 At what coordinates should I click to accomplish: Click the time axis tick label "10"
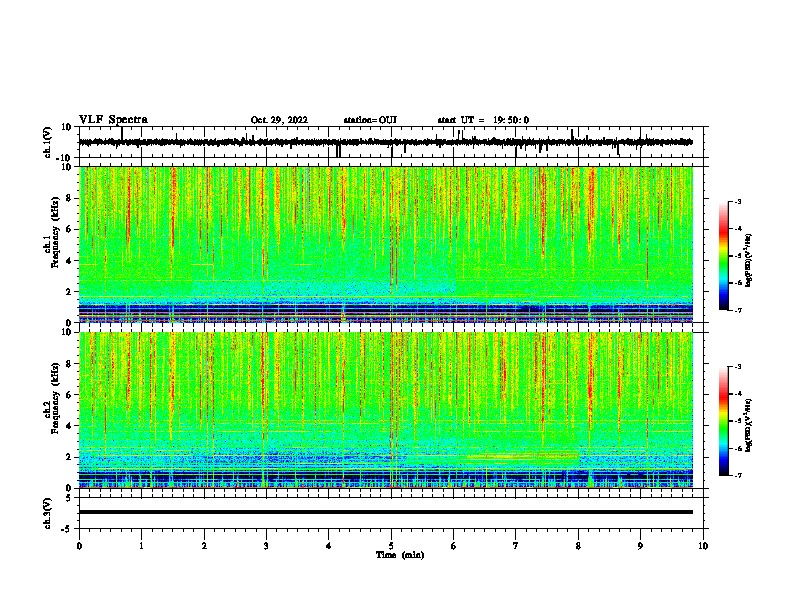[x=703, y=546]
